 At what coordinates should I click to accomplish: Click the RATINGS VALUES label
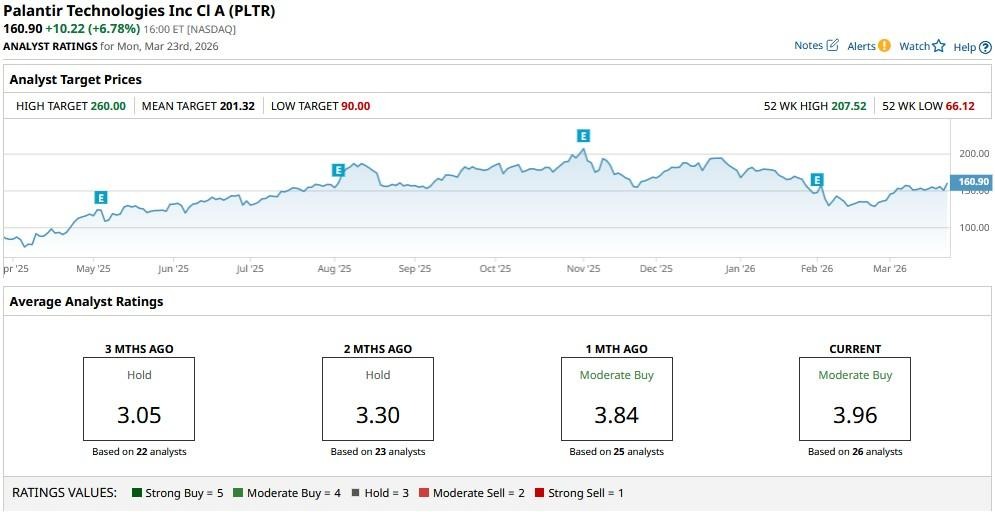[x=65, y=492]
